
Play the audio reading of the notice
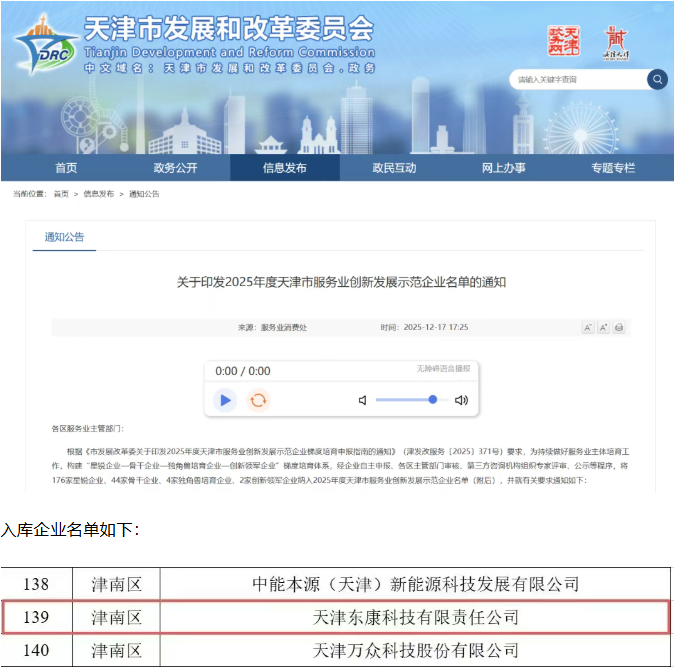tap(225, 400)
